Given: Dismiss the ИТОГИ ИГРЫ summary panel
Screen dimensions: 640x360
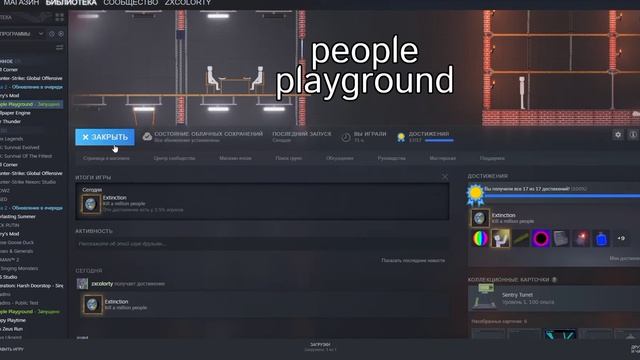Looking at the screenshot, I should [444, 177].
